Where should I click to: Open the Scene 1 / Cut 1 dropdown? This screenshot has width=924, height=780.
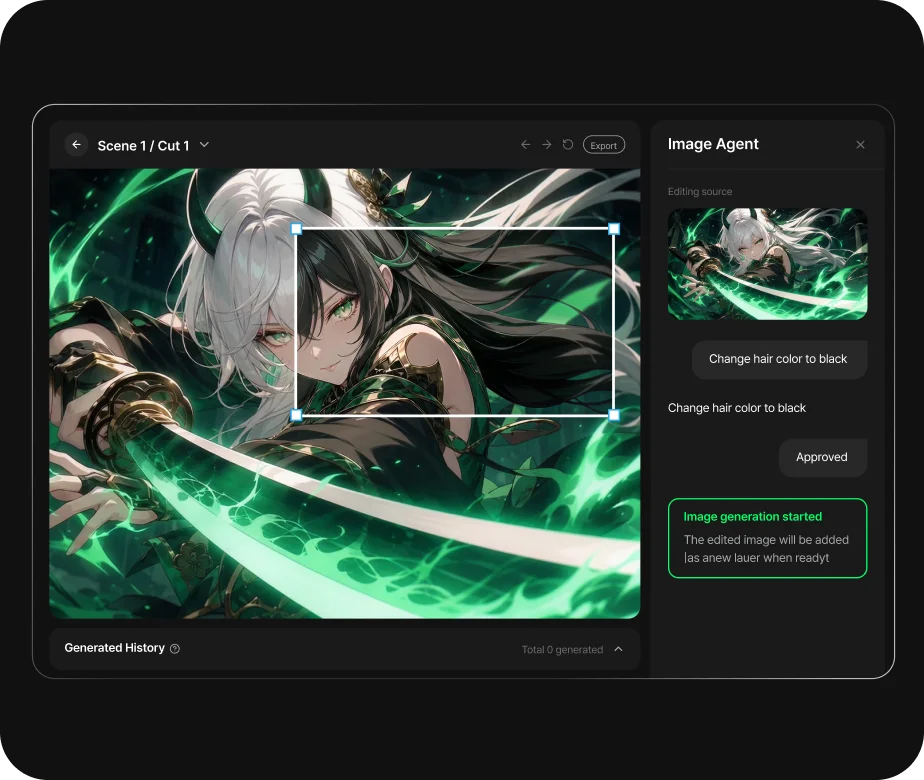click(x=204, y=145)
